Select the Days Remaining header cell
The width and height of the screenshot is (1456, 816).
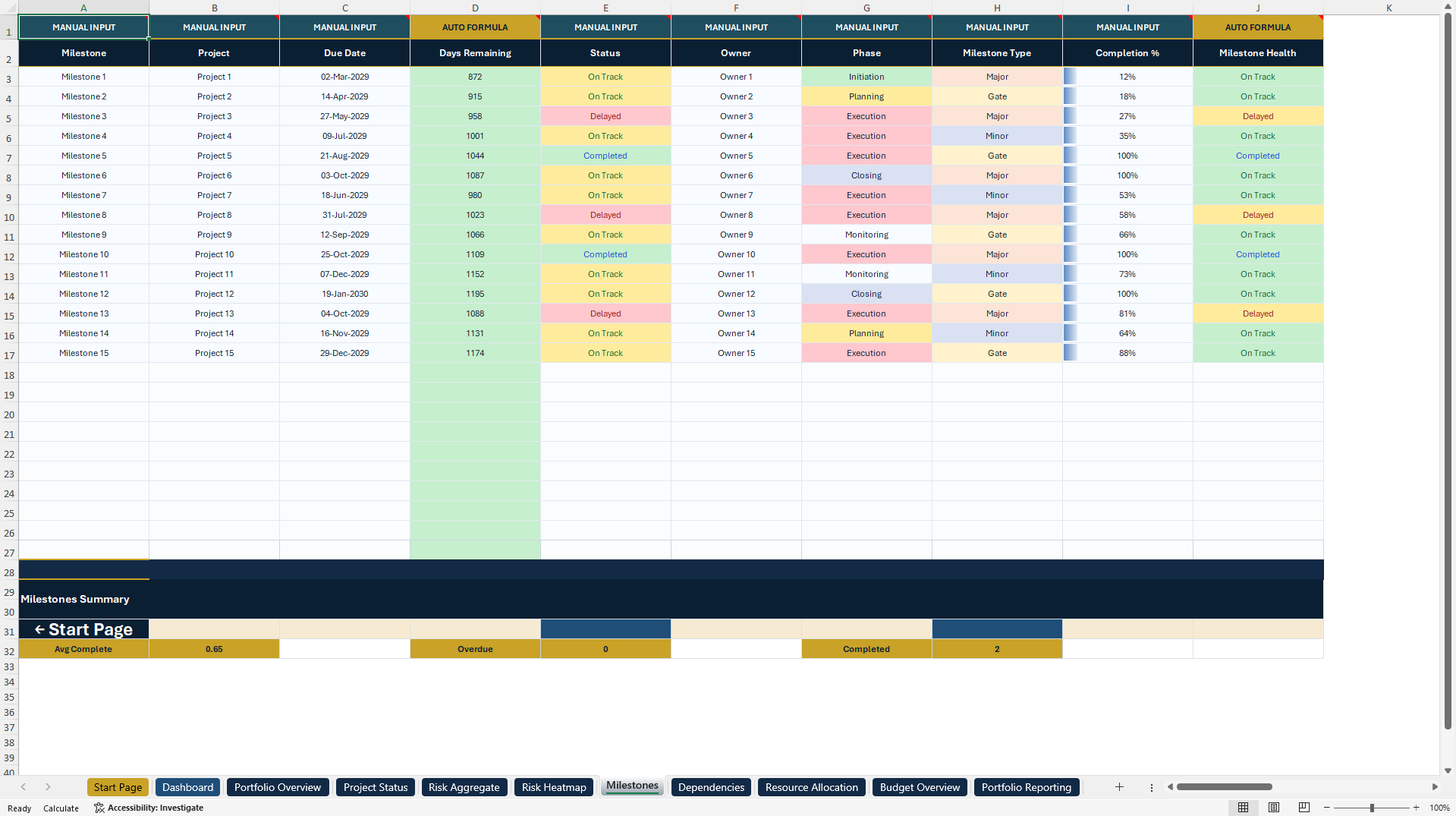click(475, 53)
